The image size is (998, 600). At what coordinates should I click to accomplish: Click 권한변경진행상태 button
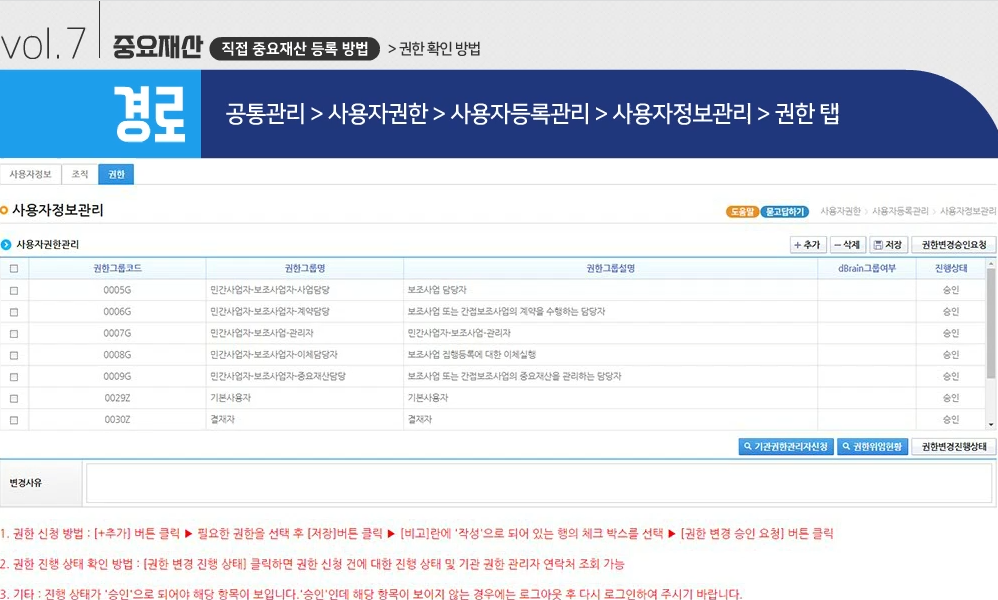(x=953, y=447)
